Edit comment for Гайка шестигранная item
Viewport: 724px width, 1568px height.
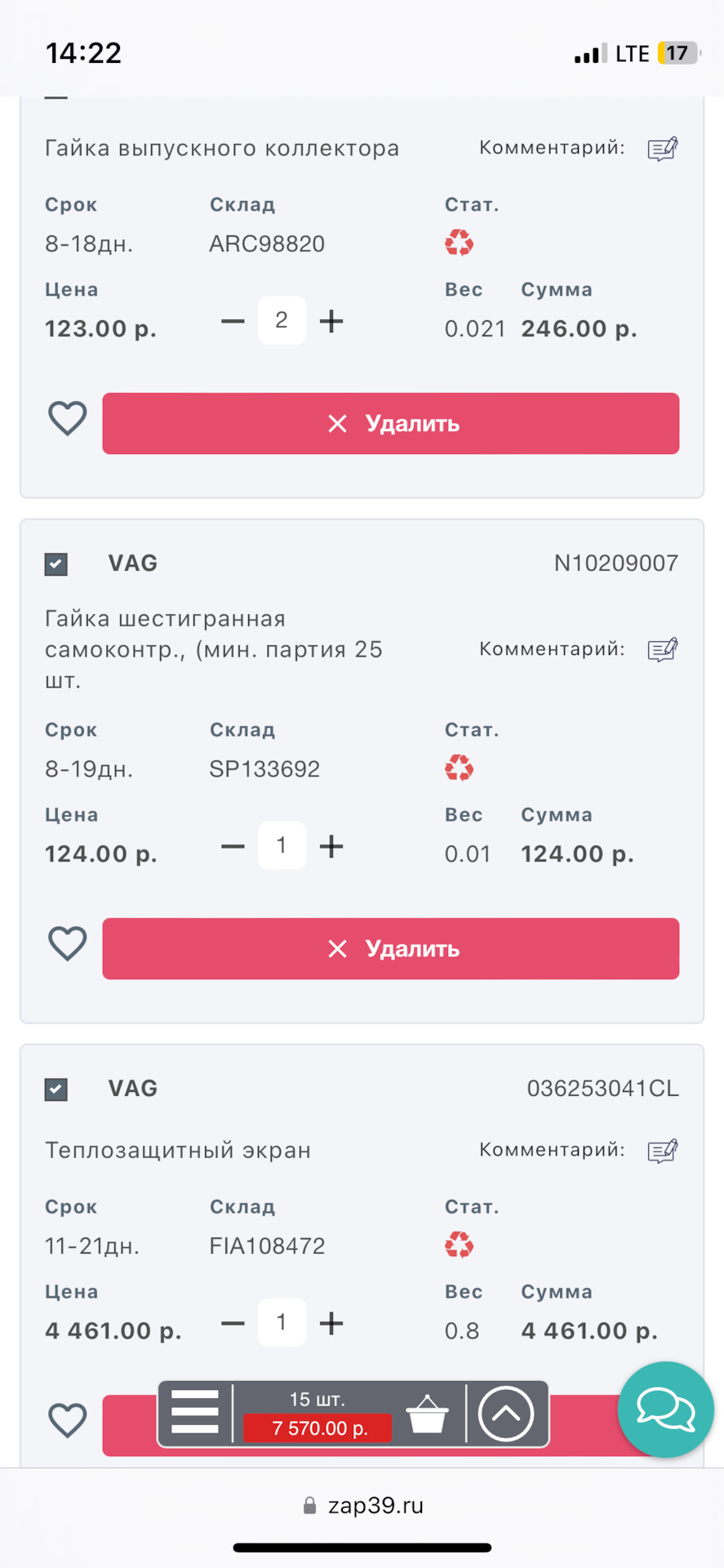[662, 650]
